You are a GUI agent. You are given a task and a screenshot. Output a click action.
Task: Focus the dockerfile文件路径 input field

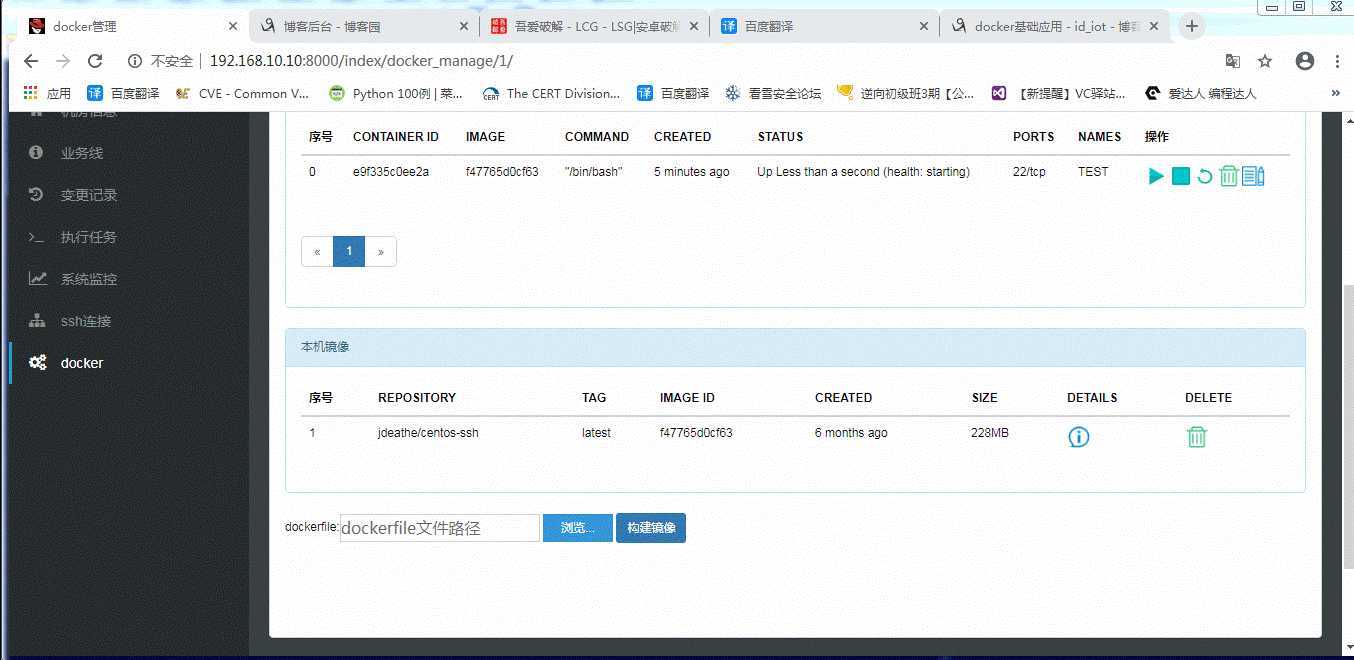pyautogui.click(x=440, y=528)
